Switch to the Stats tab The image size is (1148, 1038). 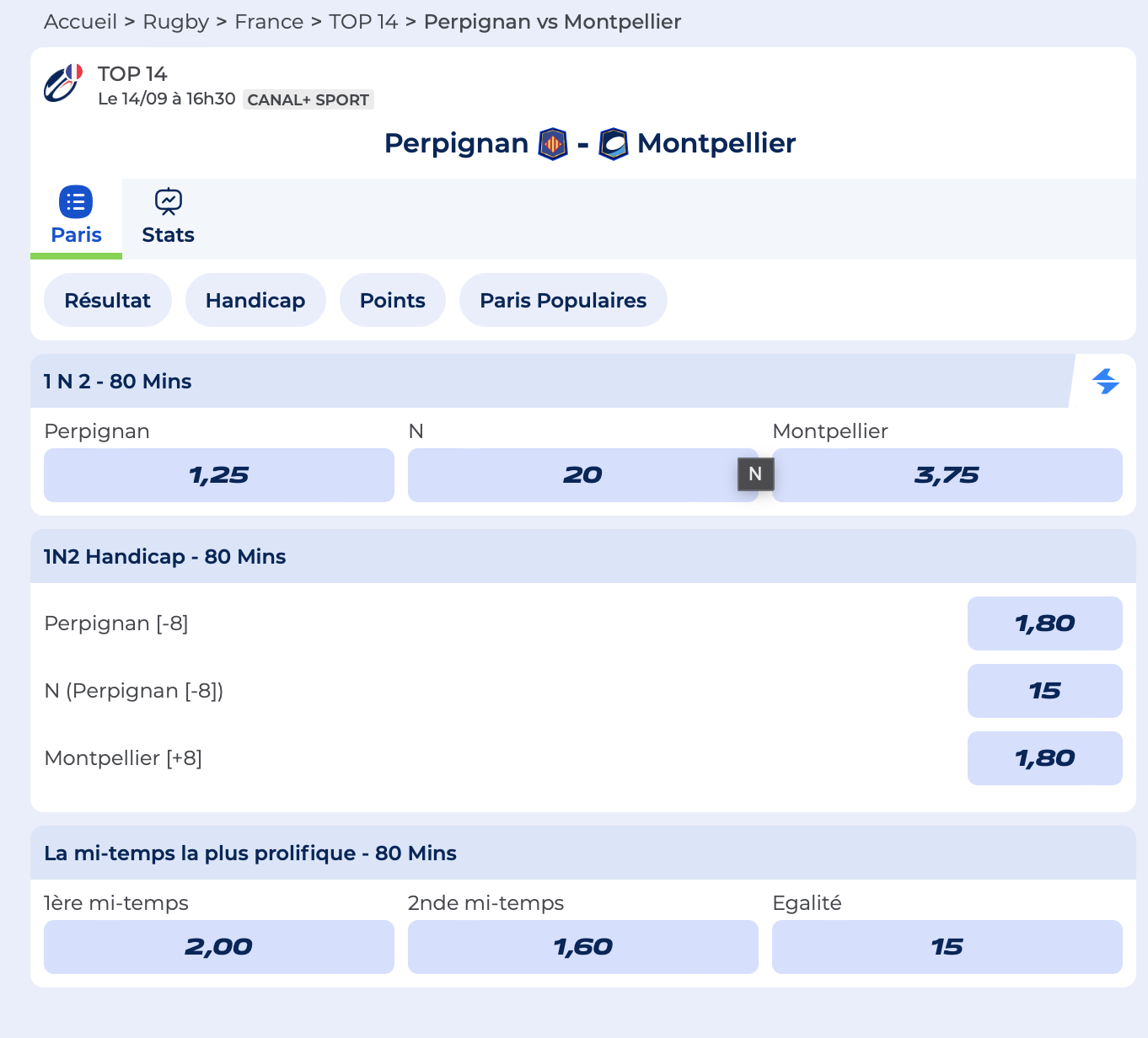point(169,218)
